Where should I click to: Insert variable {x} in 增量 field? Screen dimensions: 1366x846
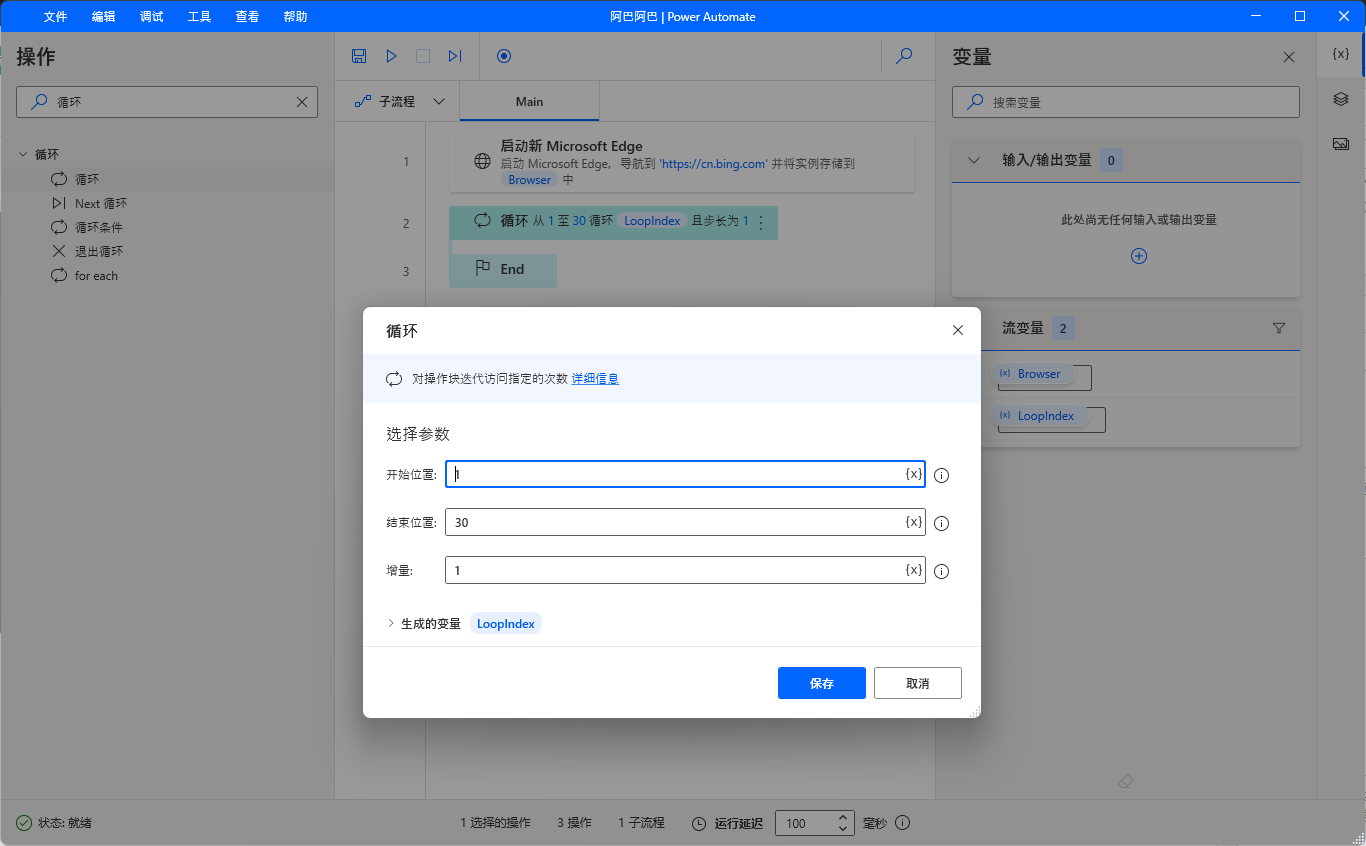pos(913,570)
